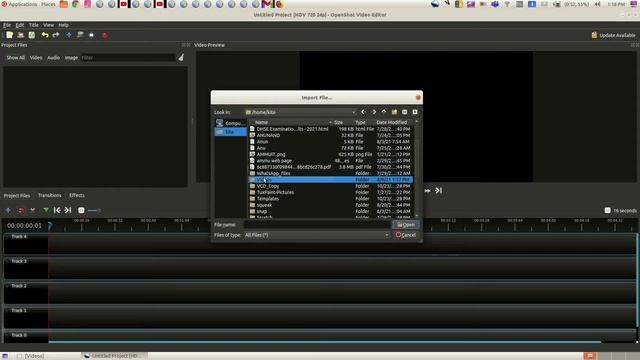Click the Update Available notice

(x=613, y=35)
